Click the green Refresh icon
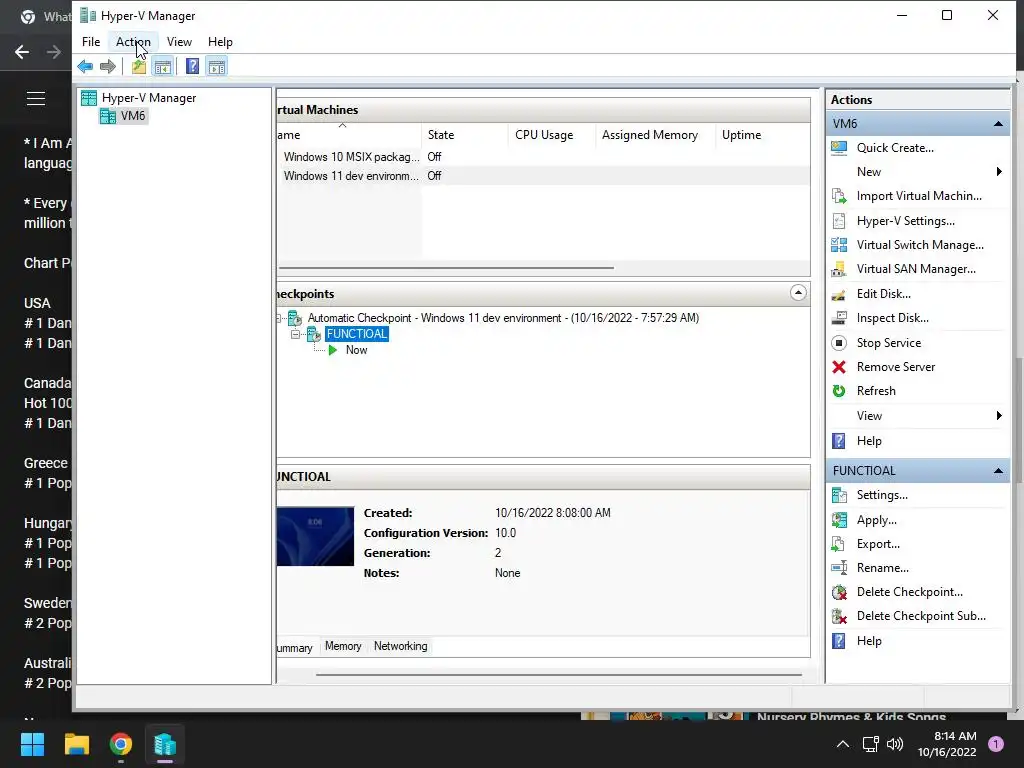 tap(839, 391)
